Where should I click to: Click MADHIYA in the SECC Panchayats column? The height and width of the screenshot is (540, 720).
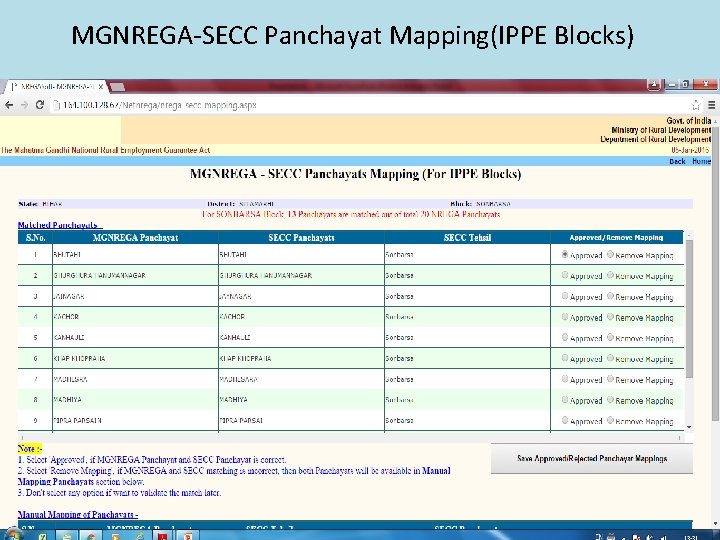[x=233, y=400]
